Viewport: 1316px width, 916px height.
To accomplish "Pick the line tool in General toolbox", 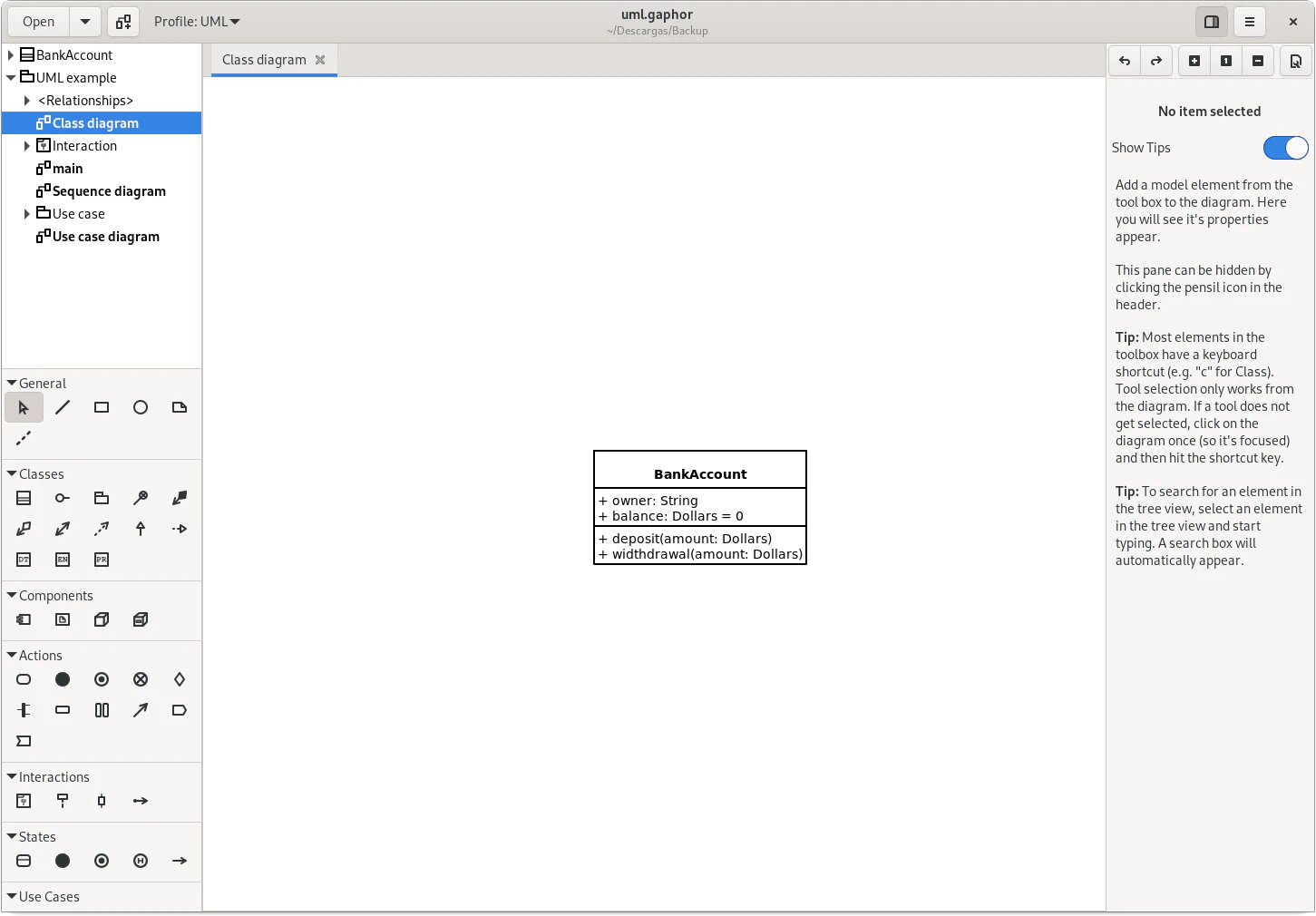I will pyautogui.click(x=63, y=408).
